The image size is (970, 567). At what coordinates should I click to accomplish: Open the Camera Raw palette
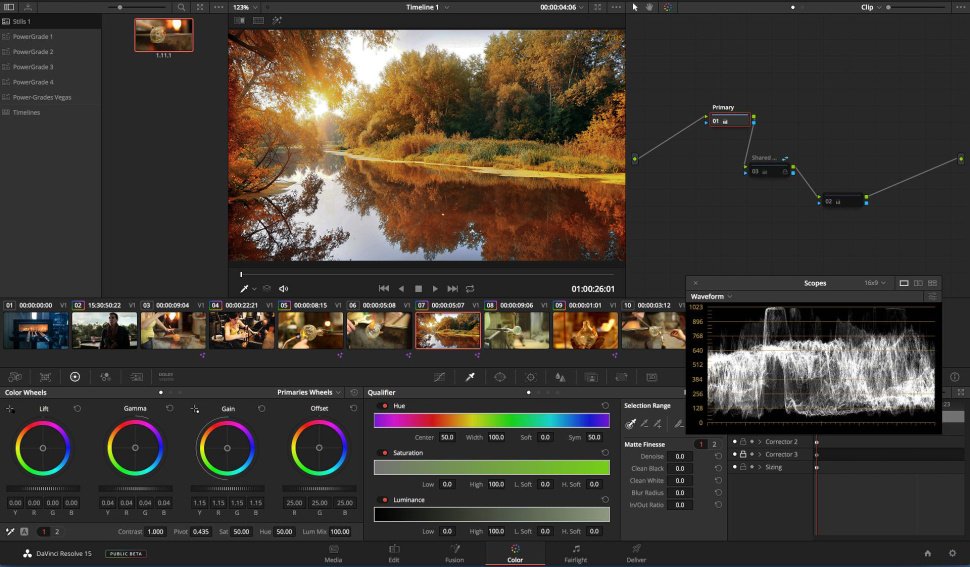click(x=15, y=377)
